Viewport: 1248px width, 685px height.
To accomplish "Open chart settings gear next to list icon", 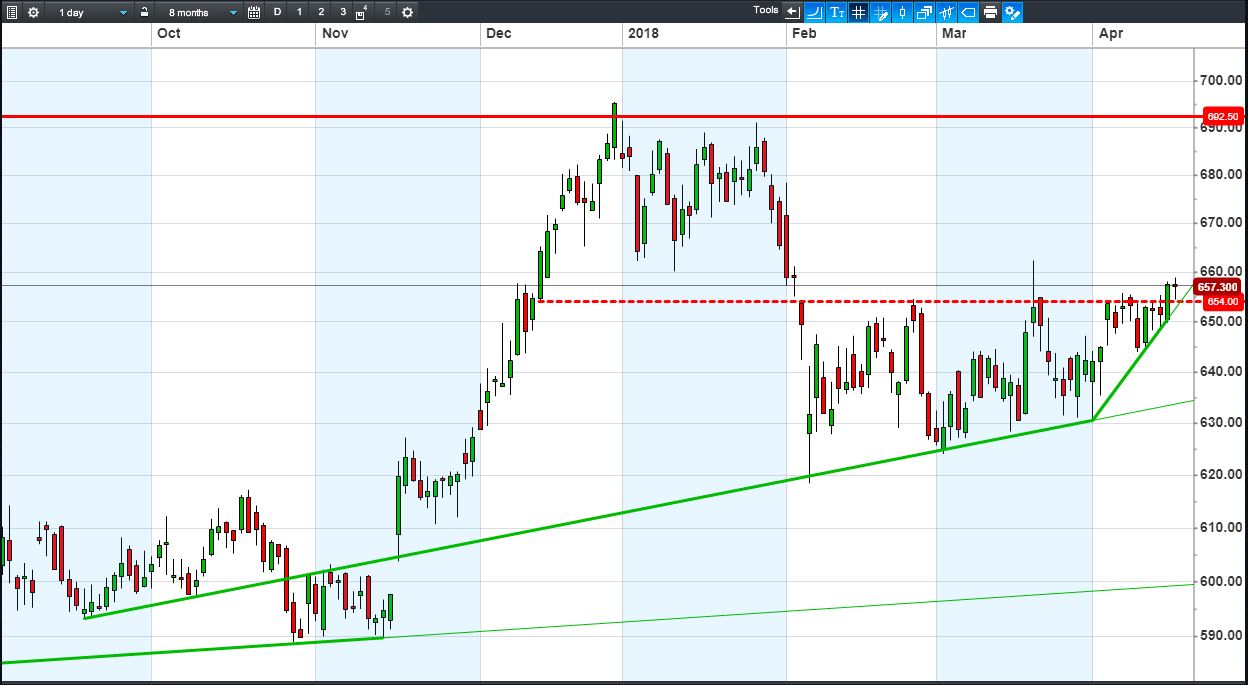I will 33,12.
